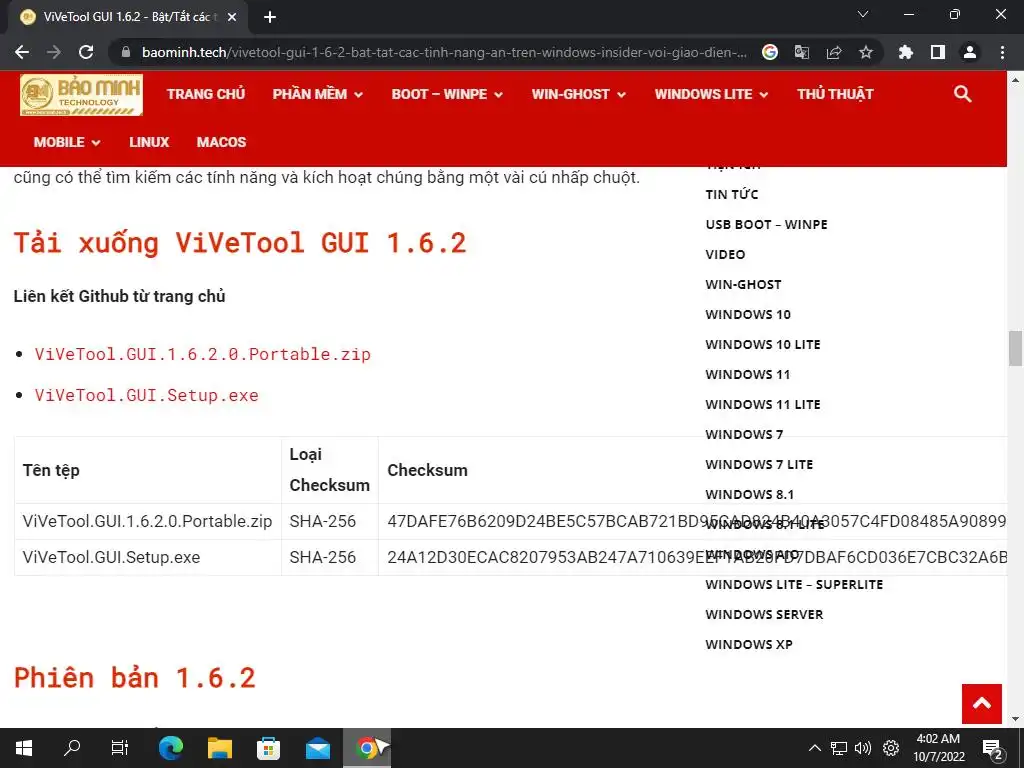Reload the page with refresh icon

[86, 52]
